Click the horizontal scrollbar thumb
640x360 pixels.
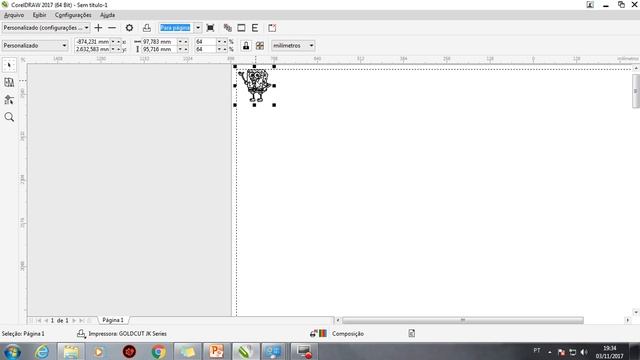click(x=463, y=320)
